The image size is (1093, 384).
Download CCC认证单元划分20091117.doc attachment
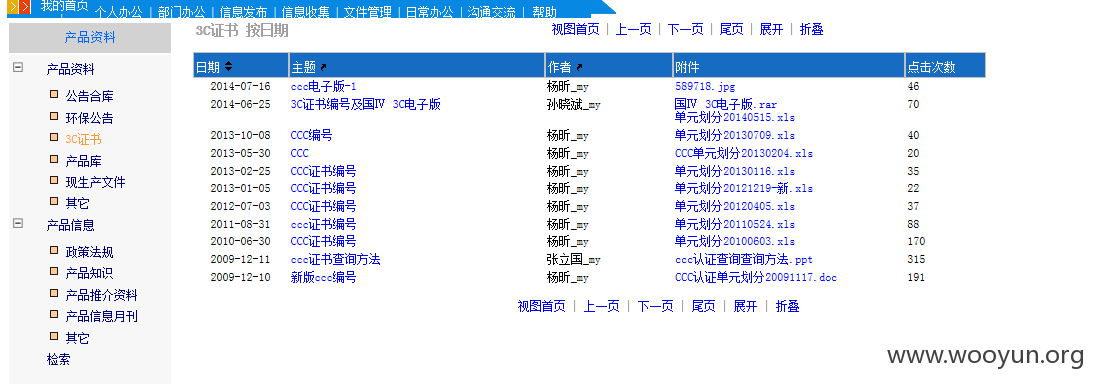click(756, 277)
